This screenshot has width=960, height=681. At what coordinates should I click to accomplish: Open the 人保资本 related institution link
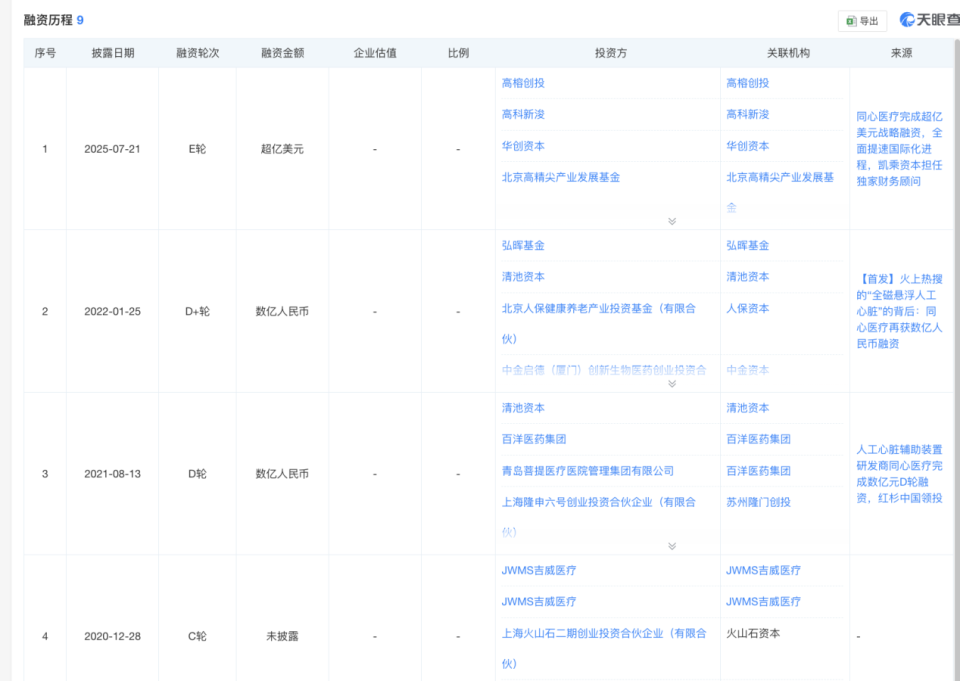click(x=748, y=308)
